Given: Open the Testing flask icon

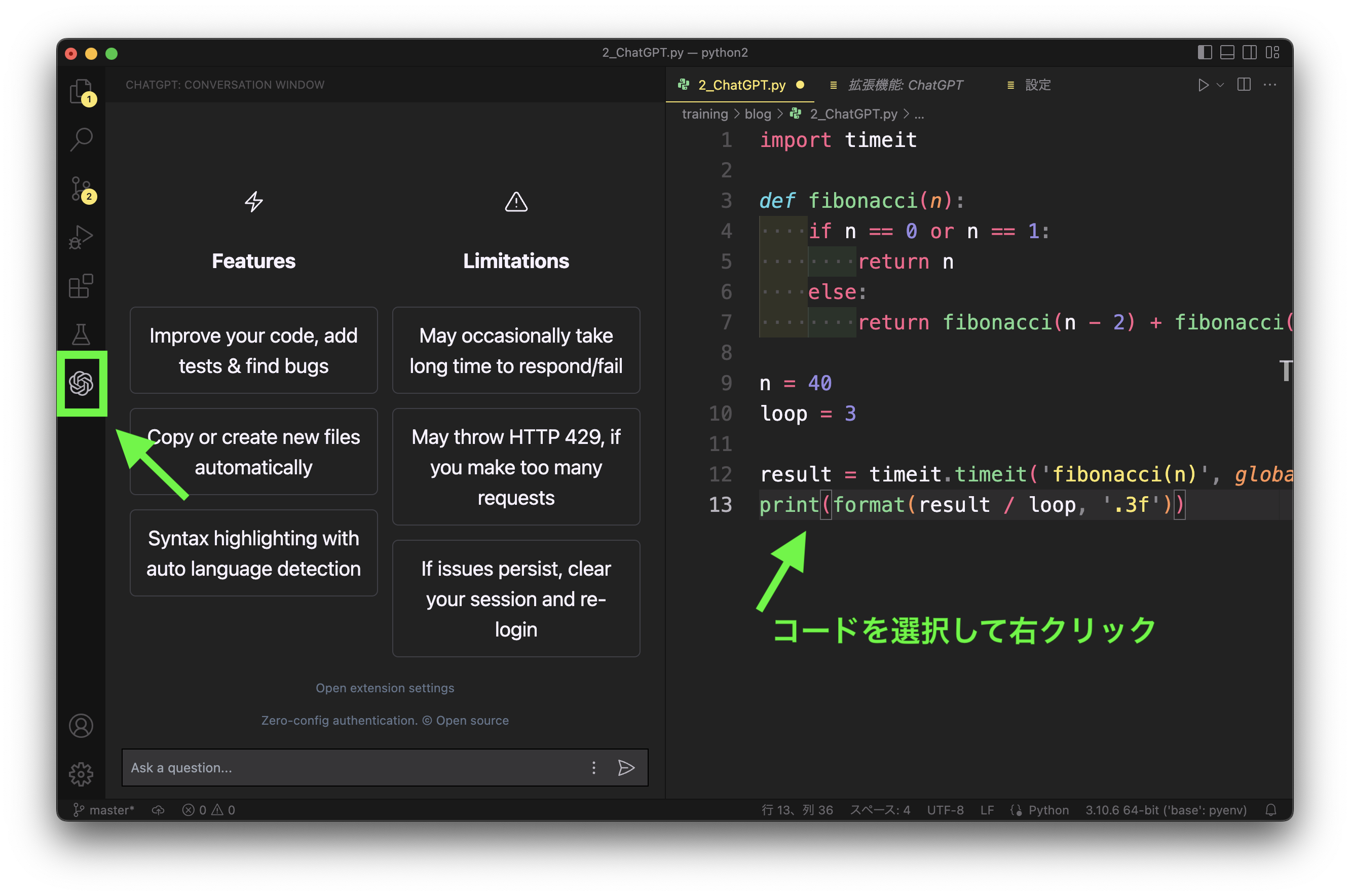Looking at the screenshot, I should pyautogui.click(x=81, y=334).
